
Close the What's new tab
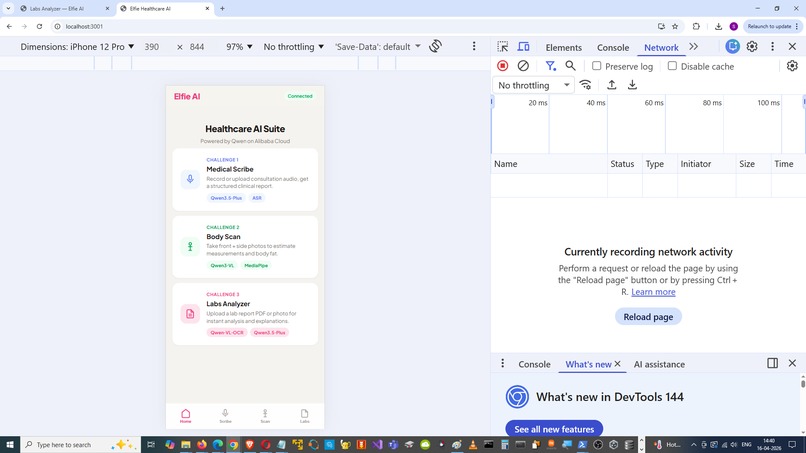tap(618, 364)
